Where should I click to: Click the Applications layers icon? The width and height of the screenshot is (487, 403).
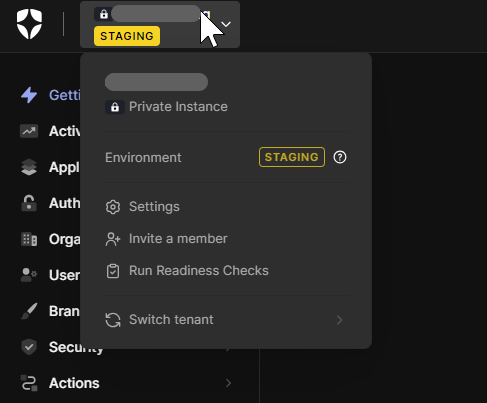pyautogui.click(x=29, y=167)
